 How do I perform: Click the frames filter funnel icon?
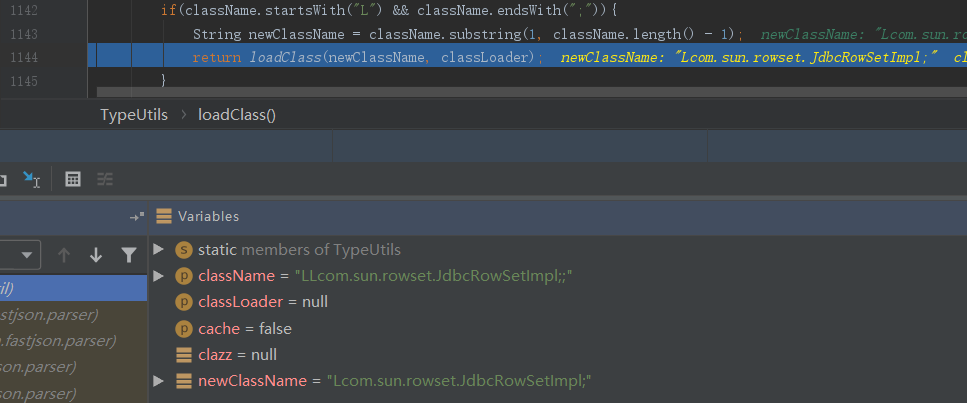tap(128, 255)
